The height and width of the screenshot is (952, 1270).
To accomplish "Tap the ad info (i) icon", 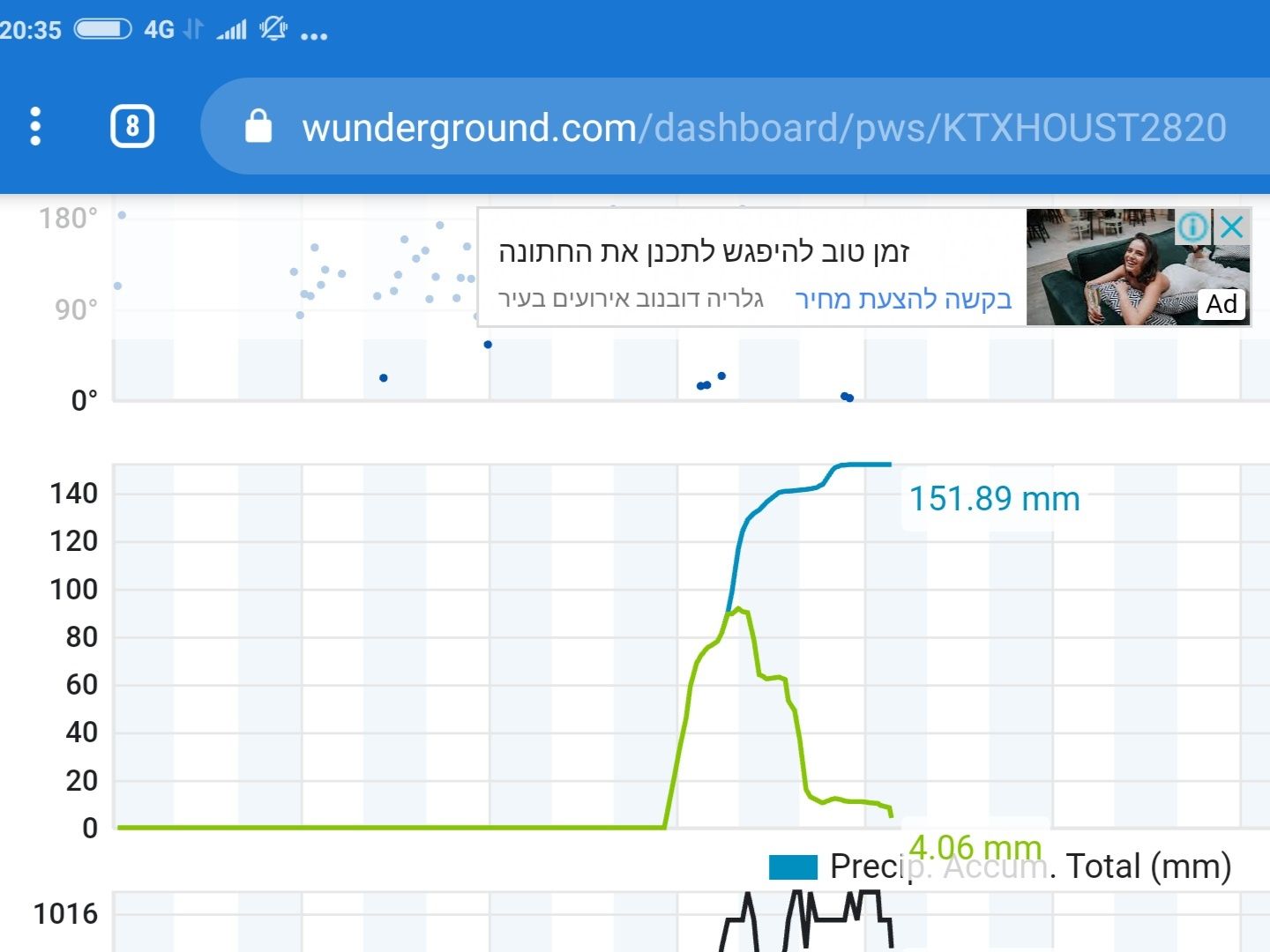I will click(x=1192, y=227).
